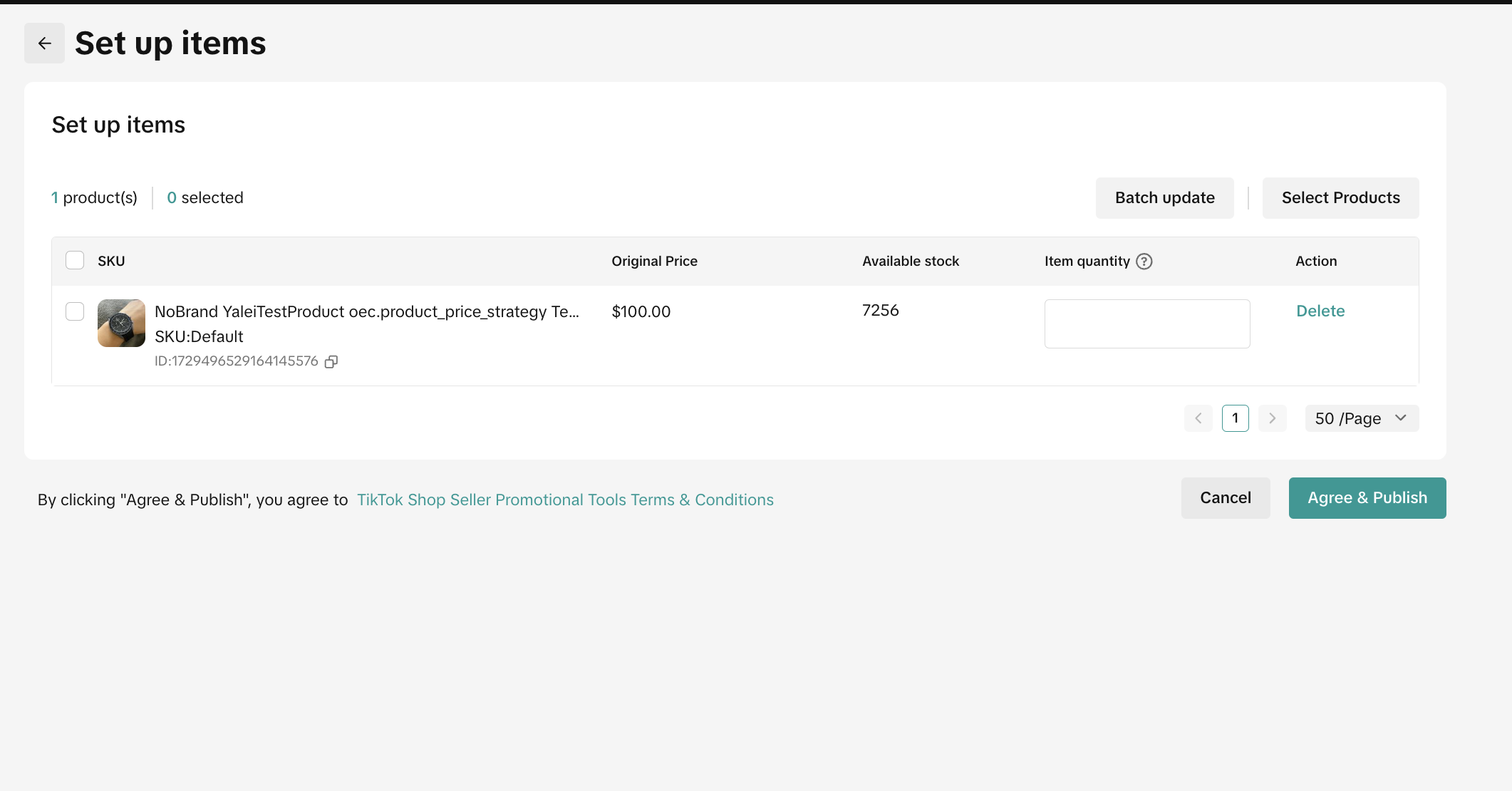The width and height of the screenshot is (1512, 791).
Task: Select page number 1
Action: click(1235, 418)
